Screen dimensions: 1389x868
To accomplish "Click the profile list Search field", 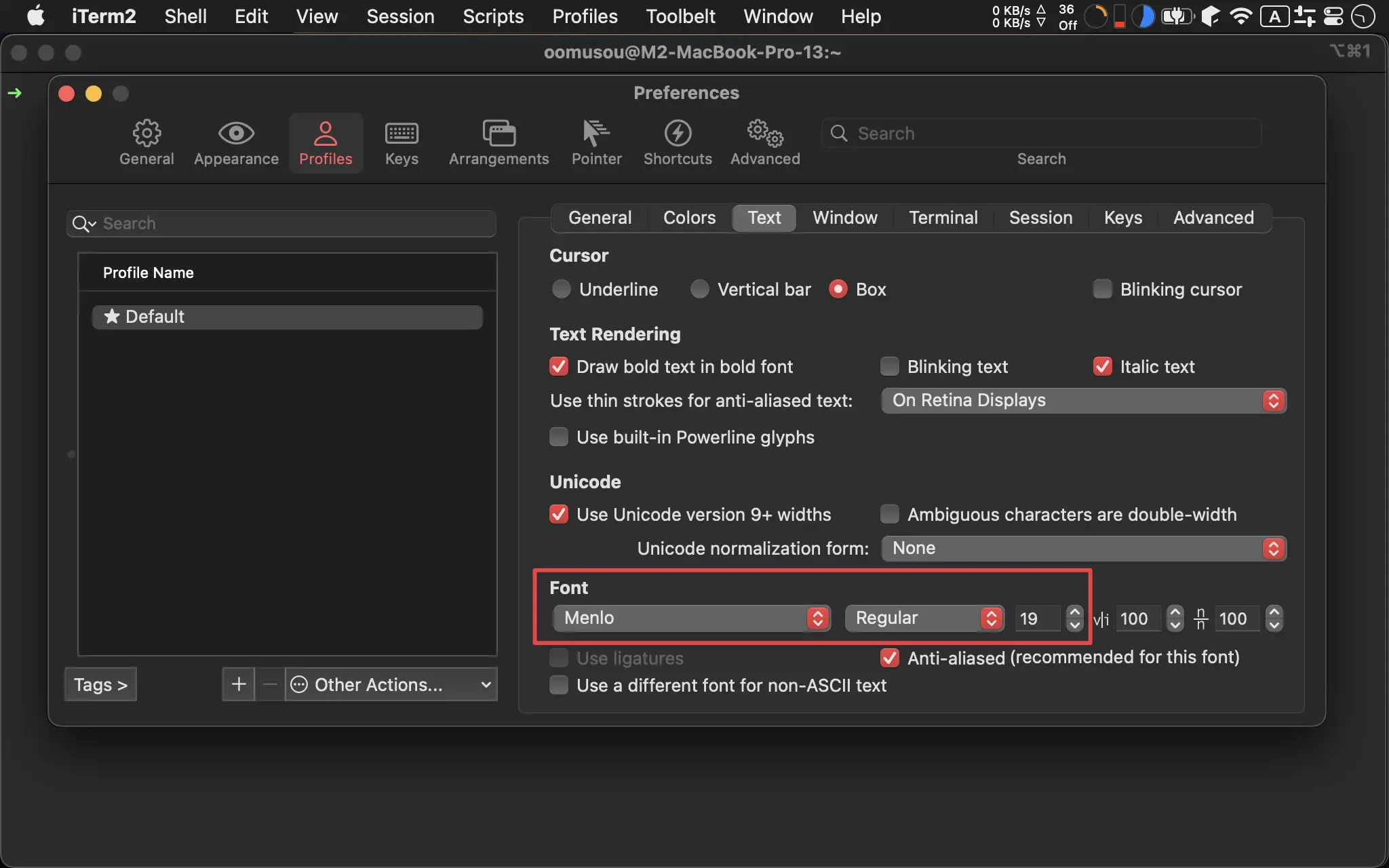I will pyautogui.click(x=281, y=224).
